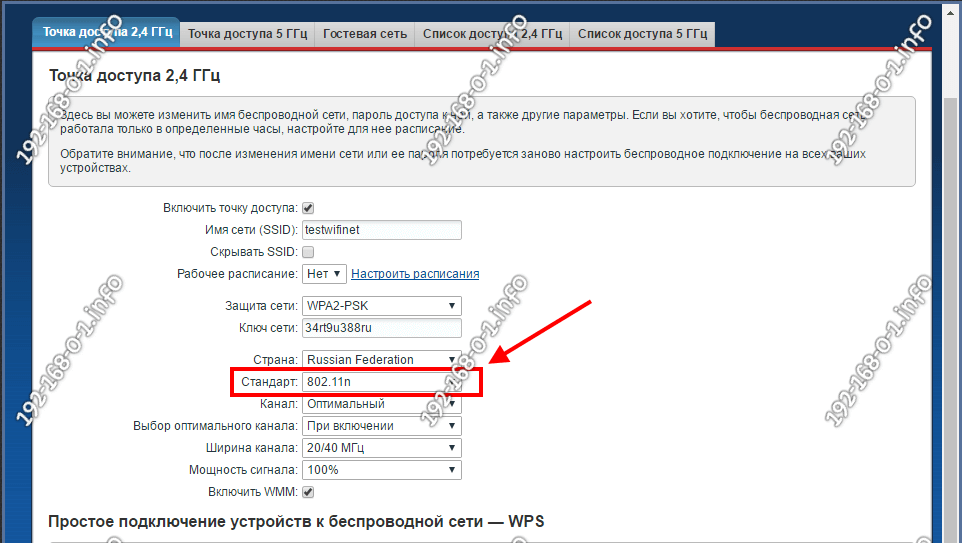
Task: Toggle the Включить точку доступа checkbox
Action: click(308, 208)
